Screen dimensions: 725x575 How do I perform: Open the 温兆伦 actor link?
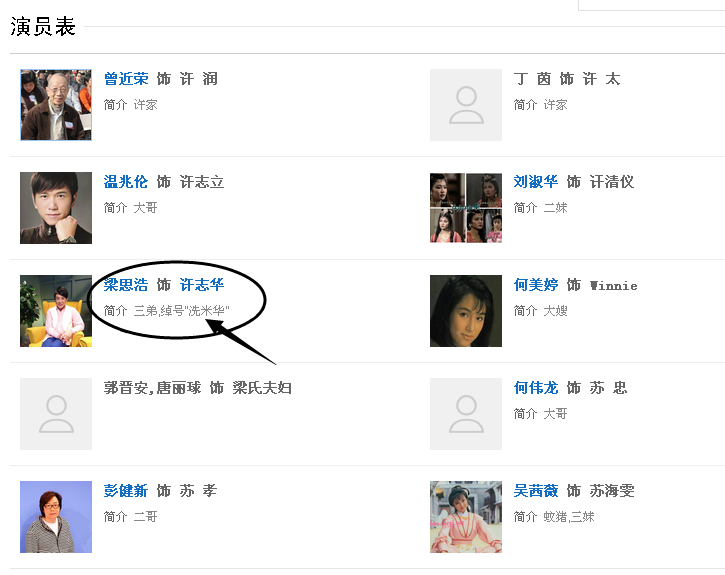pos(126,182)
